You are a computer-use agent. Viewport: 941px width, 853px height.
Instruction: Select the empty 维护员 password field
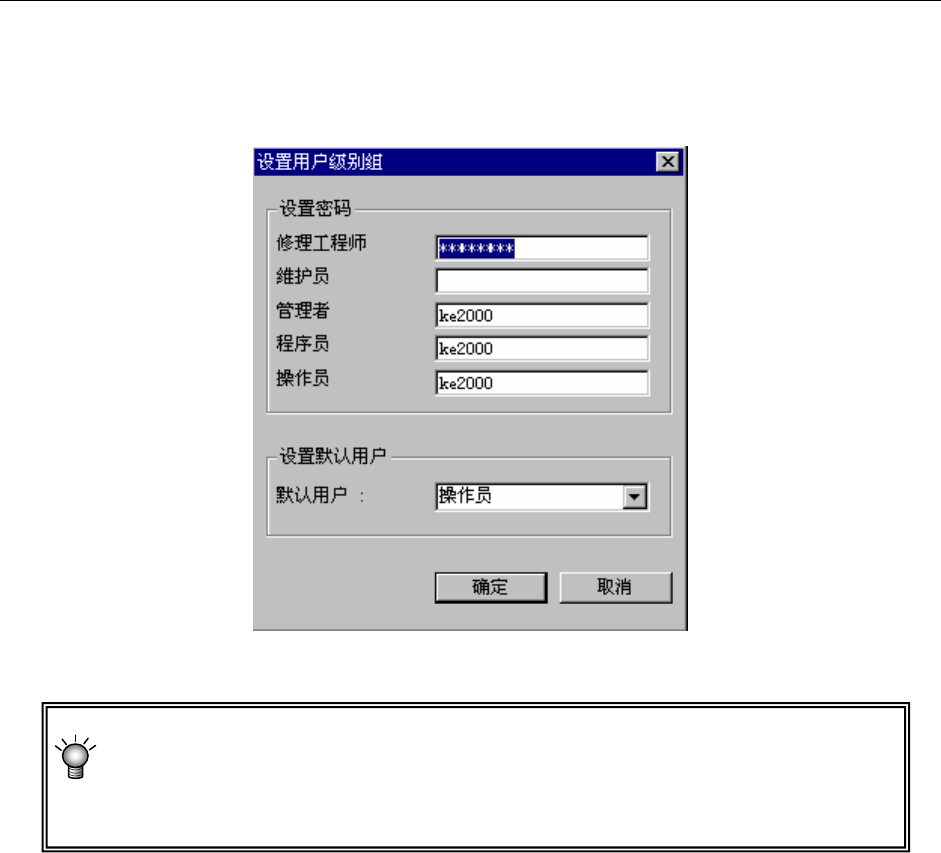[542, 281]
